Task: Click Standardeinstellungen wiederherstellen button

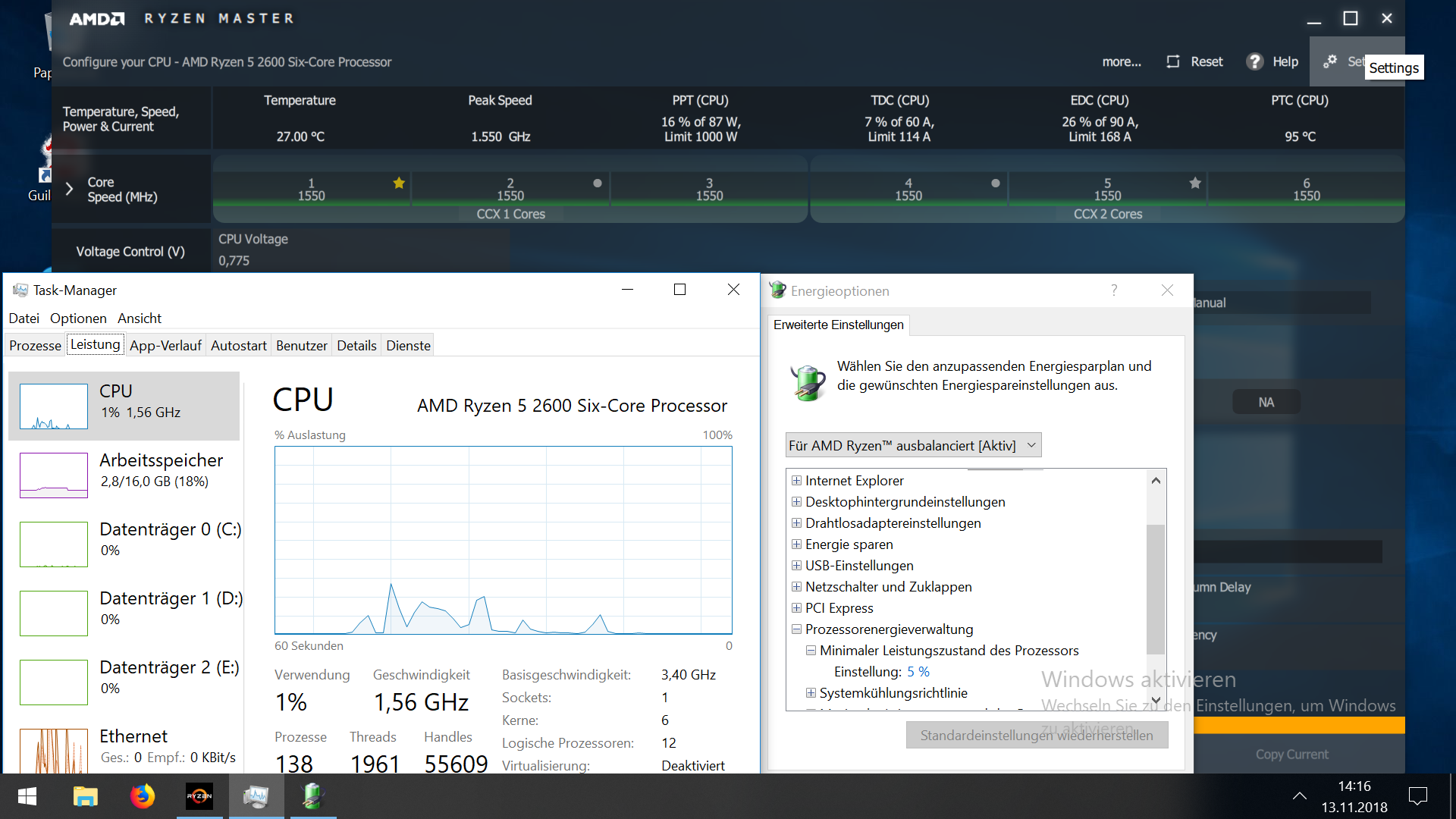Action: (x=1036, y=735)
